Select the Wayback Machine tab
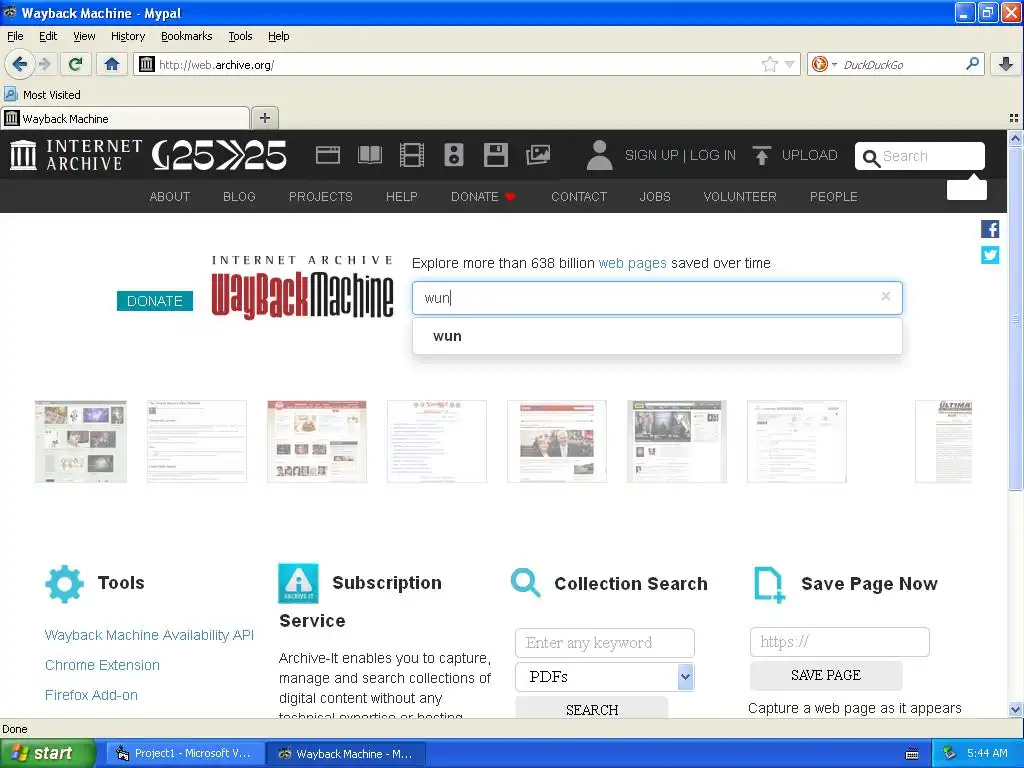Screen dimensions: 1024x768 [125, 119]
